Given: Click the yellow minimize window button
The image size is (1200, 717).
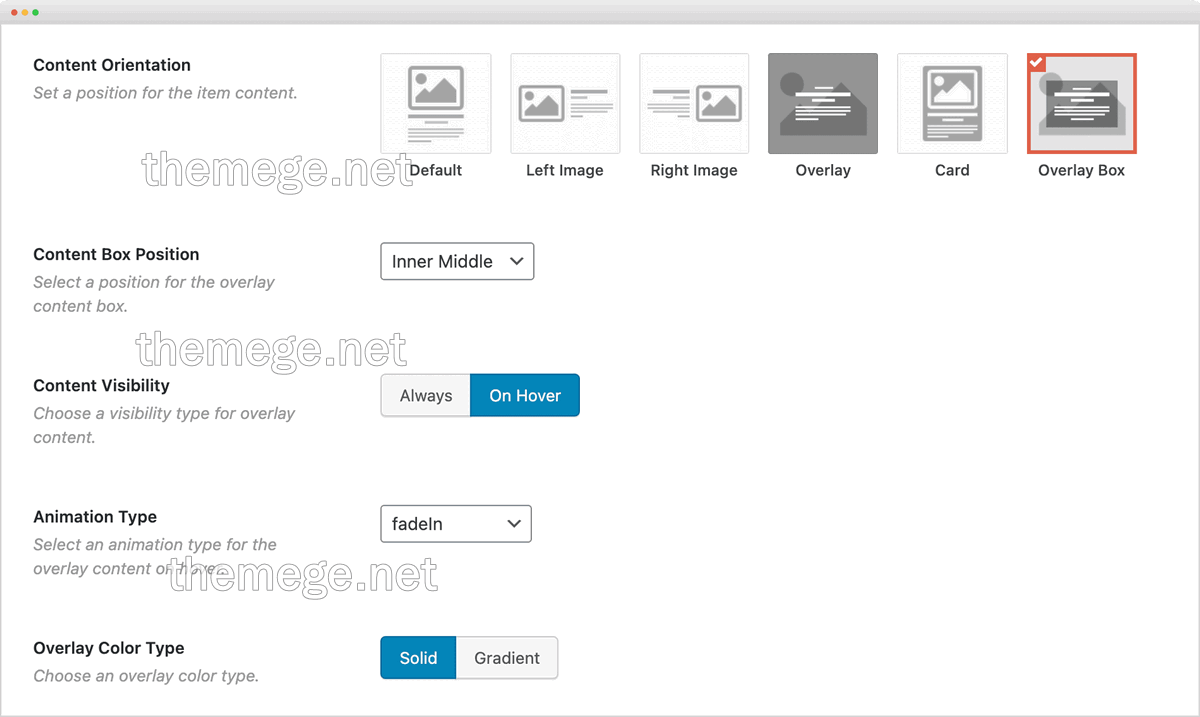Looking at the screenshot, I should point(25,12).
